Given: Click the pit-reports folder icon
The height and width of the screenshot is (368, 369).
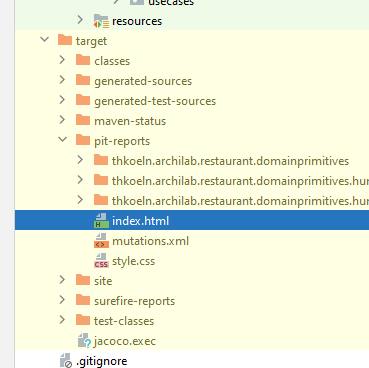Looking at the screenshot, I should [x=83, y=140].
